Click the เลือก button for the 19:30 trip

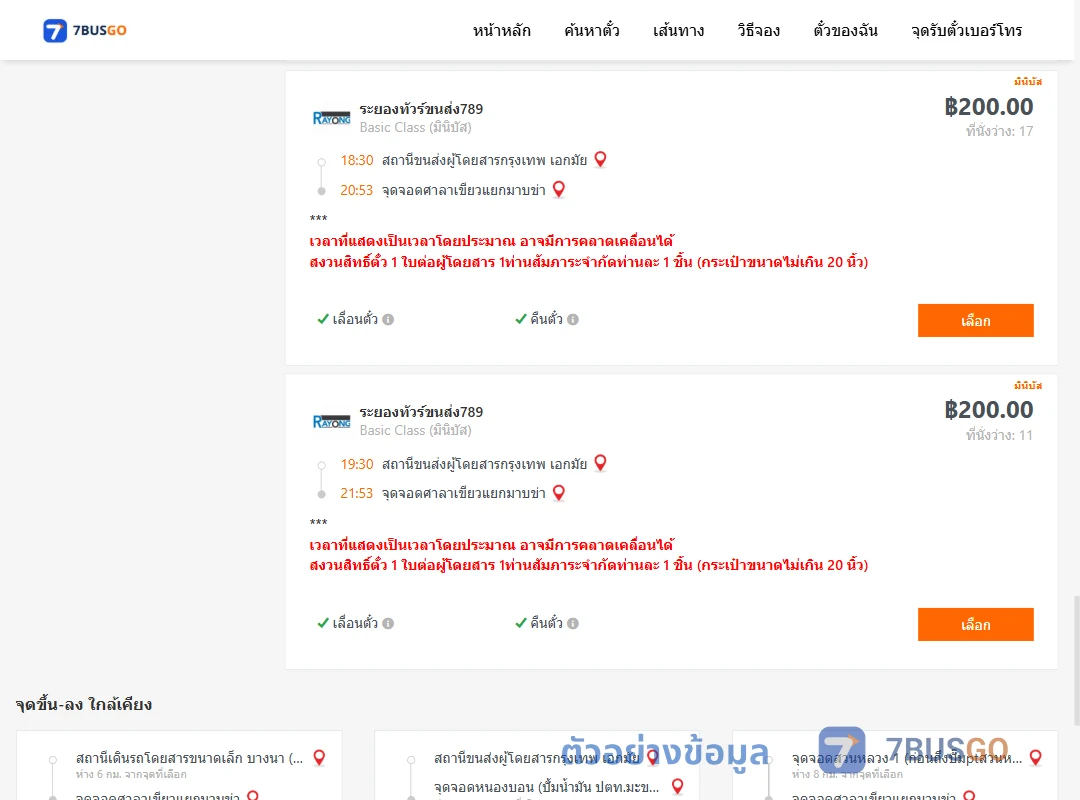click(x=975, y=624)
